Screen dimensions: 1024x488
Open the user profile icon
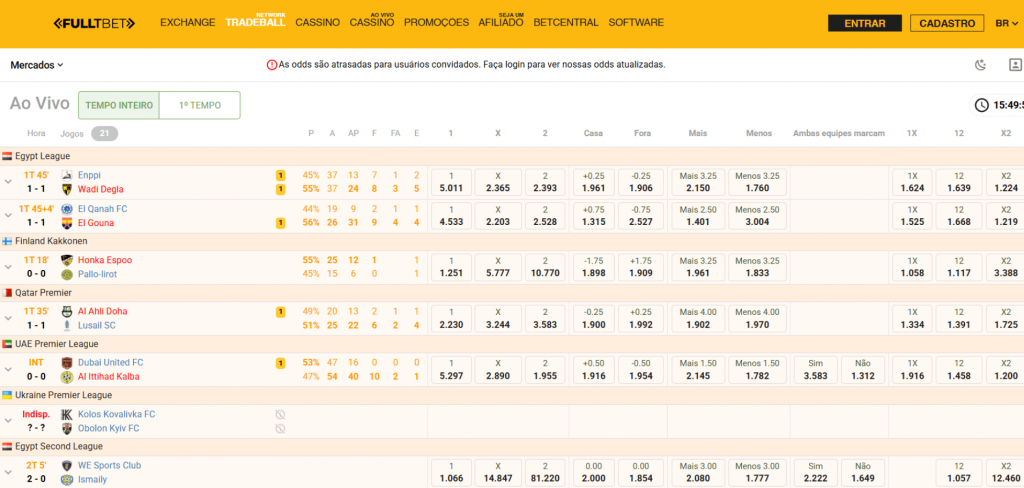[1016, 65]
